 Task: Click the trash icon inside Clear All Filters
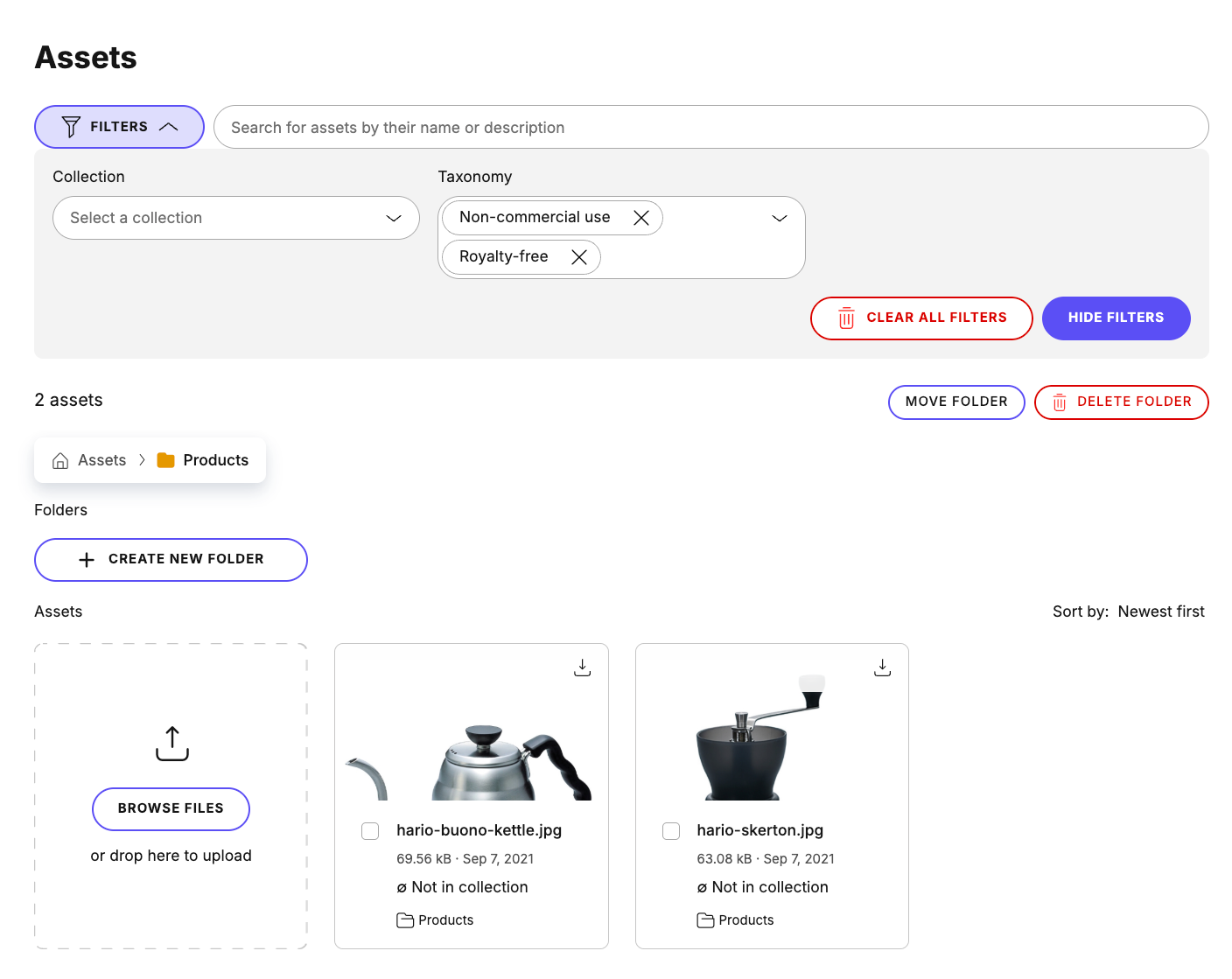tap(845, 318)
